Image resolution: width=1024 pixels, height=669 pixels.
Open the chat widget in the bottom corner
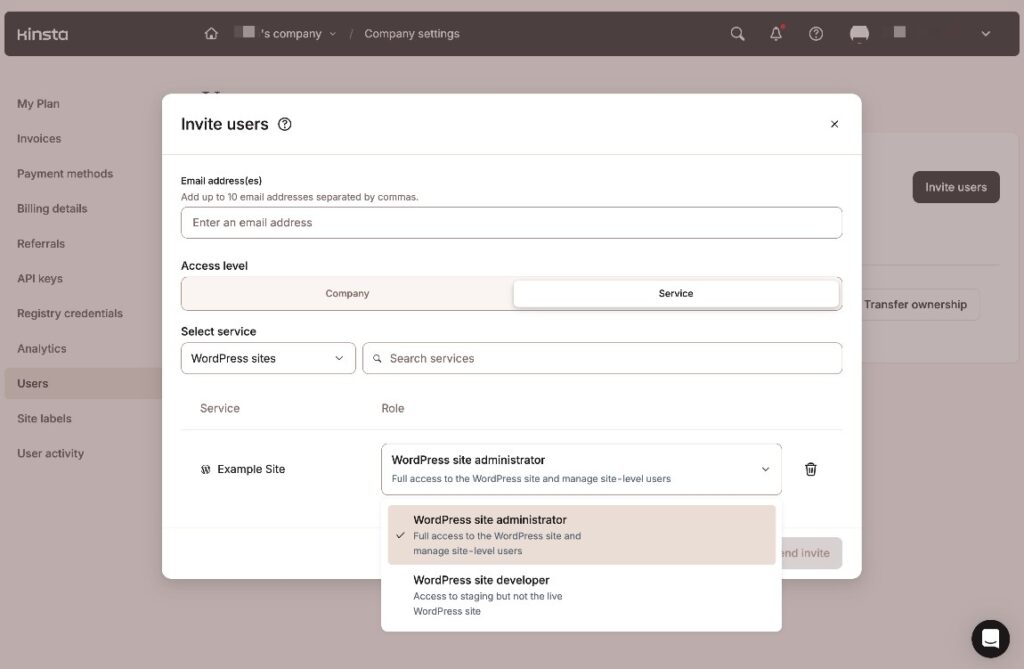(x=990, y=638)
